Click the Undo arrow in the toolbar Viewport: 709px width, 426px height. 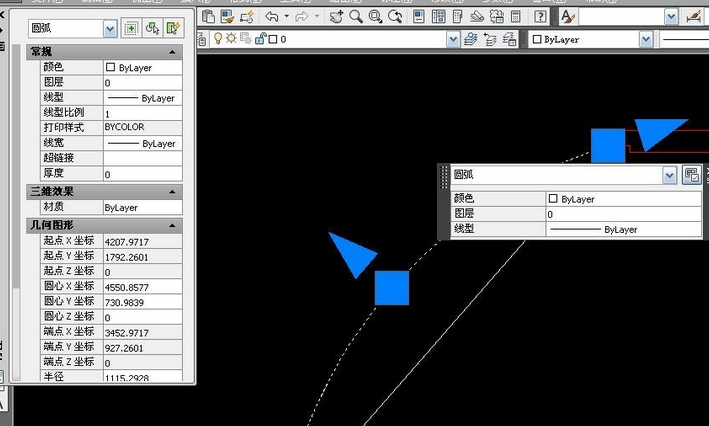point(271,17)
